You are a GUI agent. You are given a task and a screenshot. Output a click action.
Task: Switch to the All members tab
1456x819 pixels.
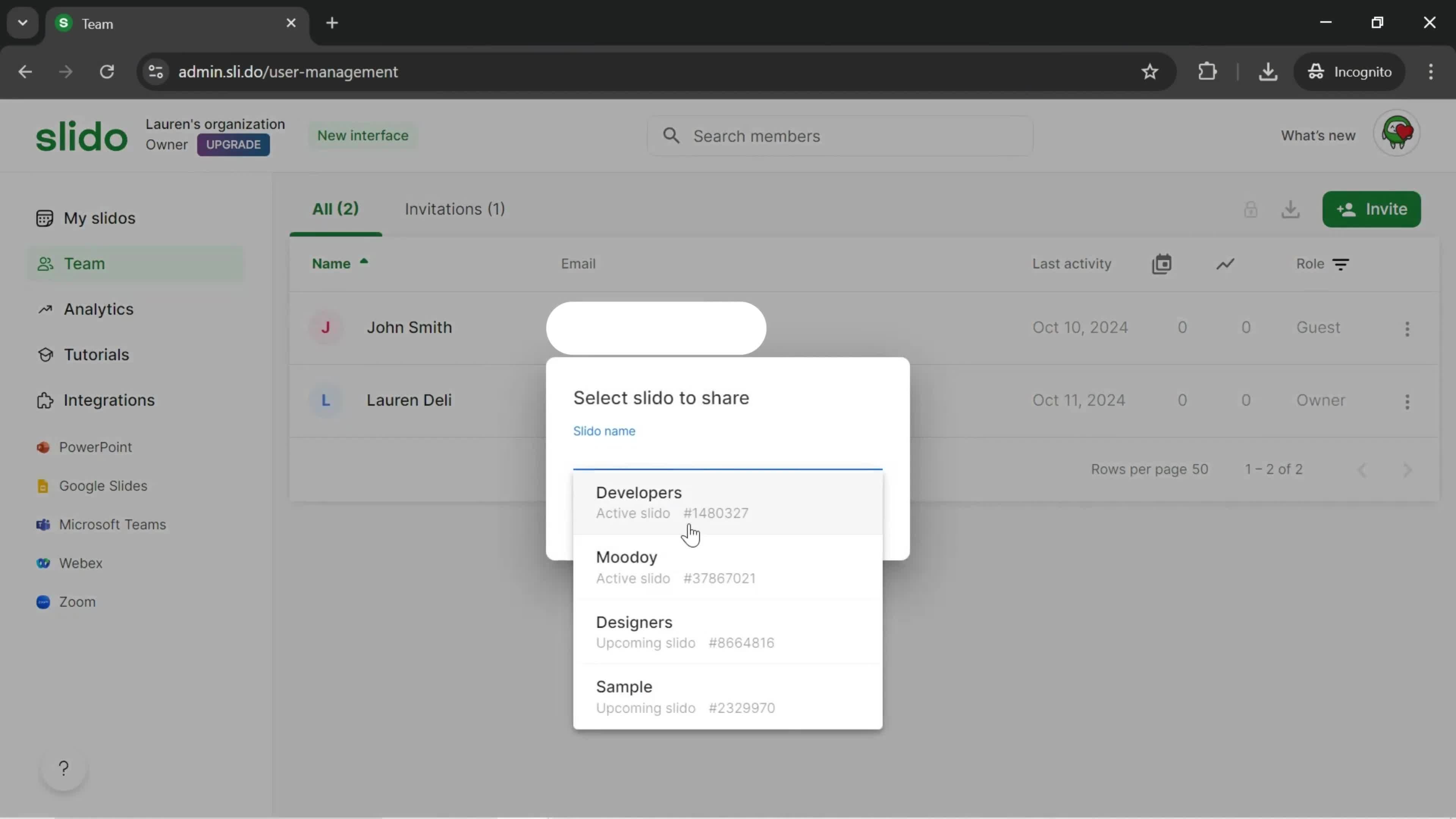click(x=335, y=209)
